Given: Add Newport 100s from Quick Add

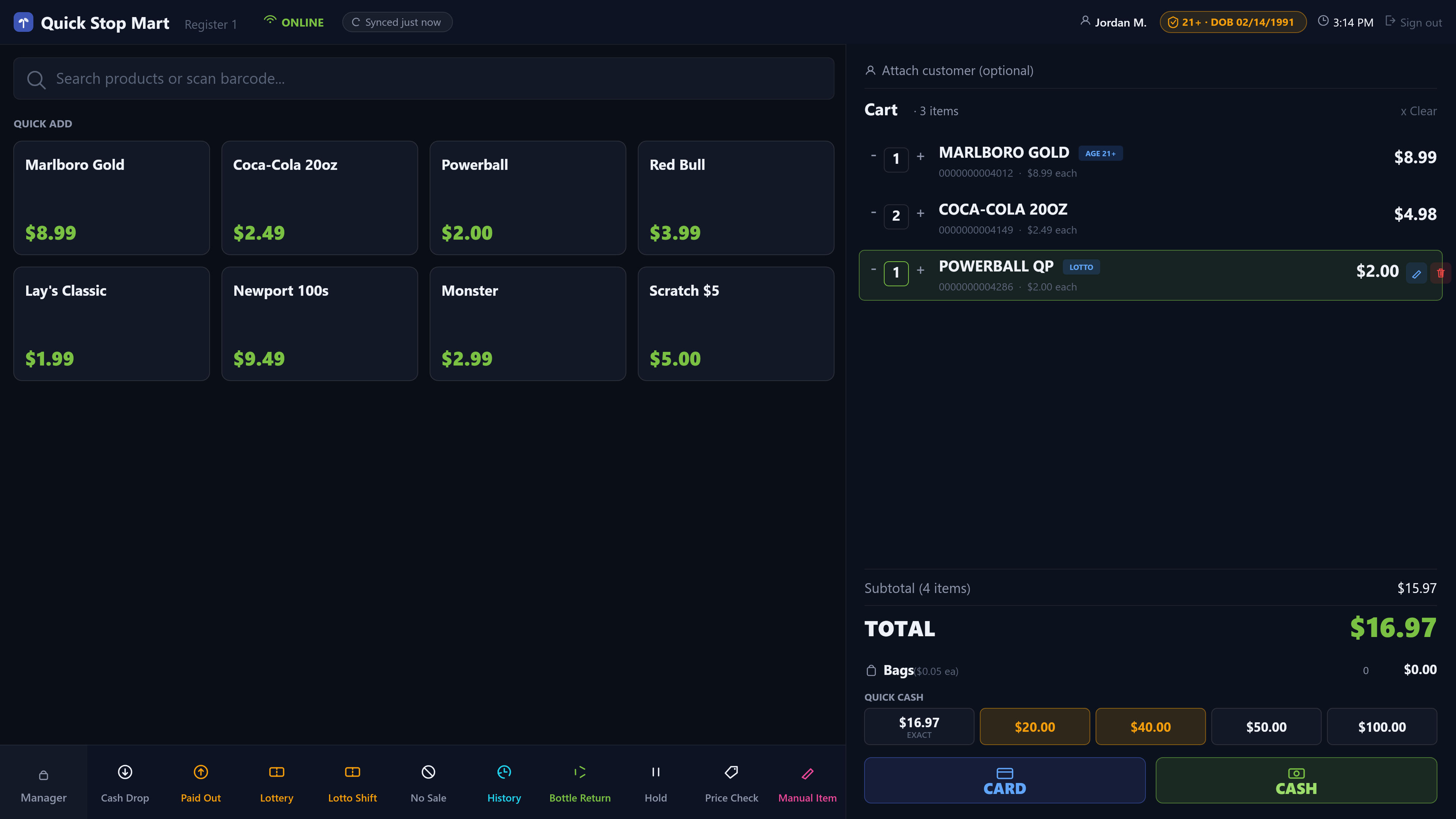Looking at the screenshot, I should [319, 324].
